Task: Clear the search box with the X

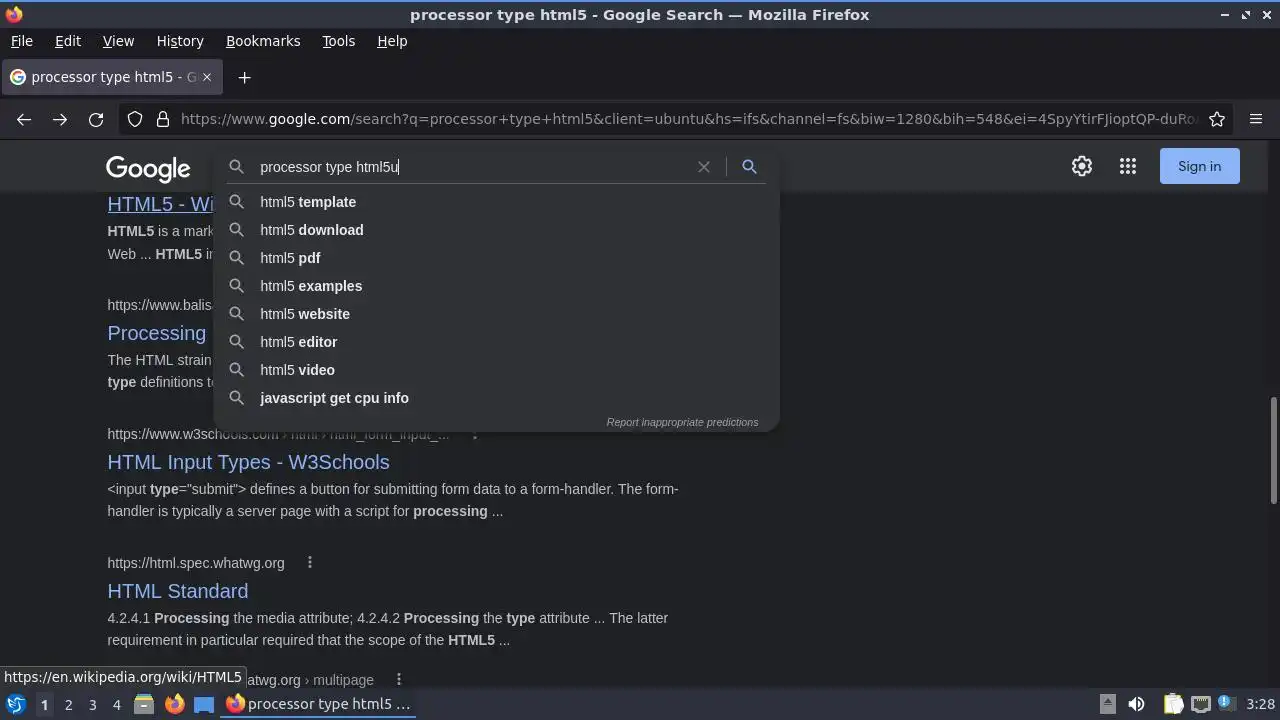Action: [704, 167]
